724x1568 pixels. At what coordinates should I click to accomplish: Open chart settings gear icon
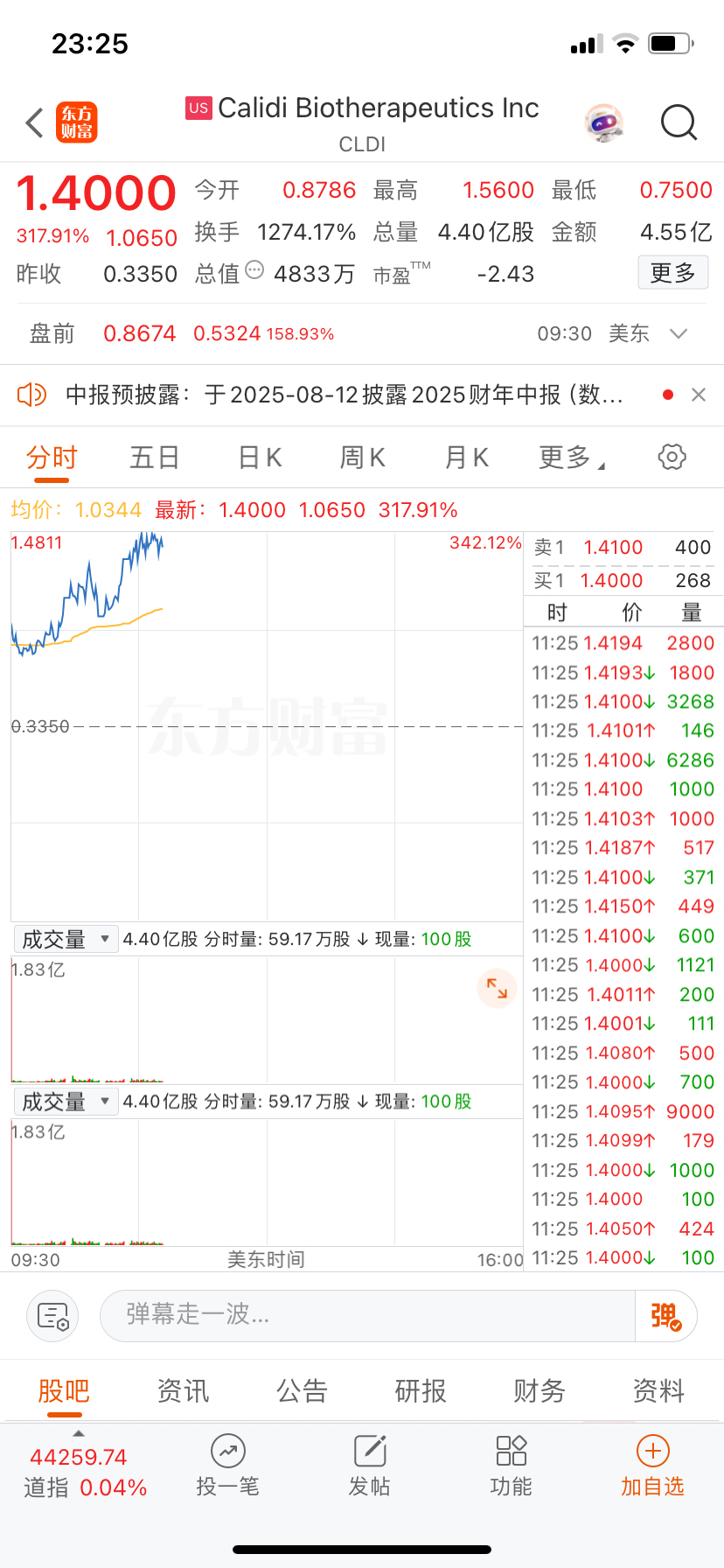point(672,457)
